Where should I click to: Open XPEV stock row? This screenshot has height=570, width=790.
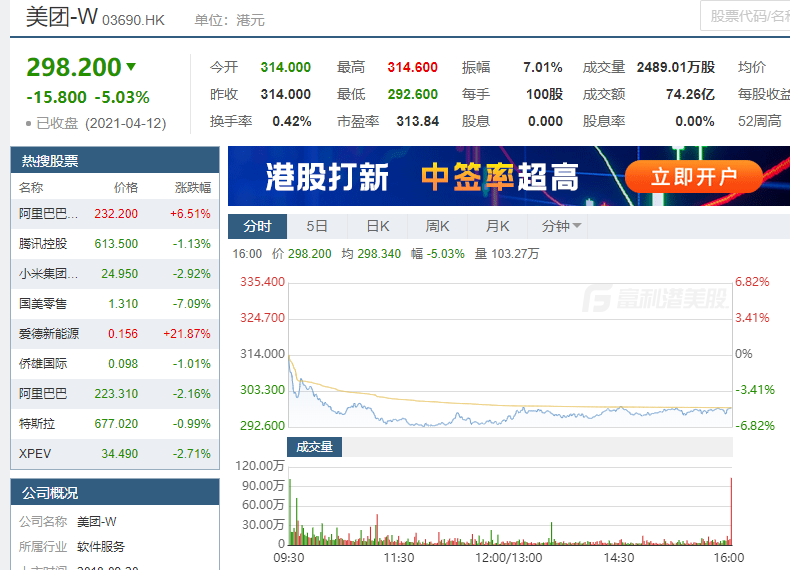(115, 454)
